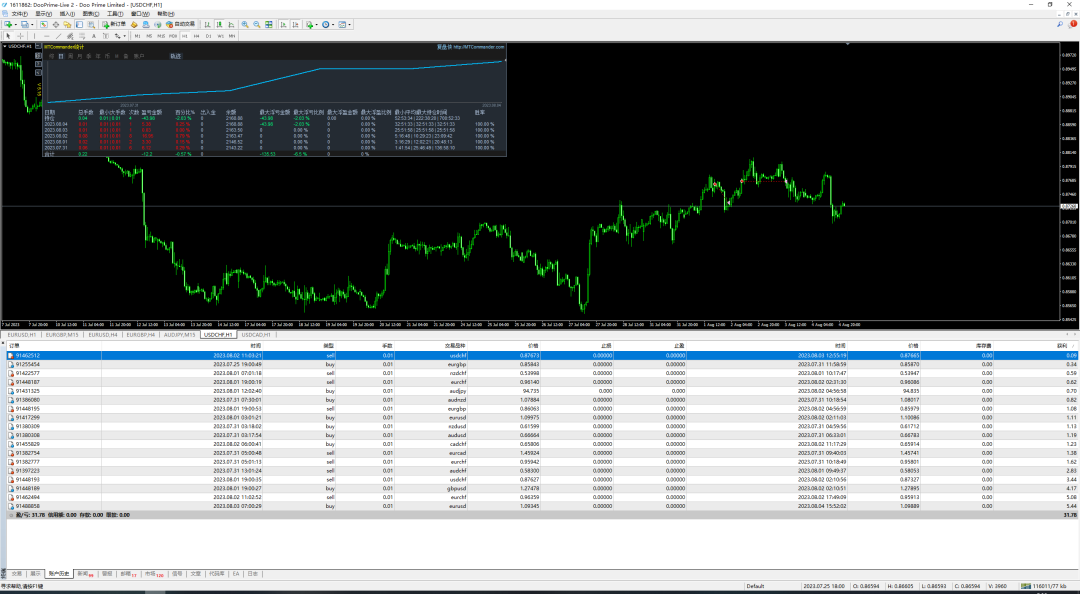1080x594 pixels.
Task: Open the arrows symbols dropdown
Action: [120, 36]
